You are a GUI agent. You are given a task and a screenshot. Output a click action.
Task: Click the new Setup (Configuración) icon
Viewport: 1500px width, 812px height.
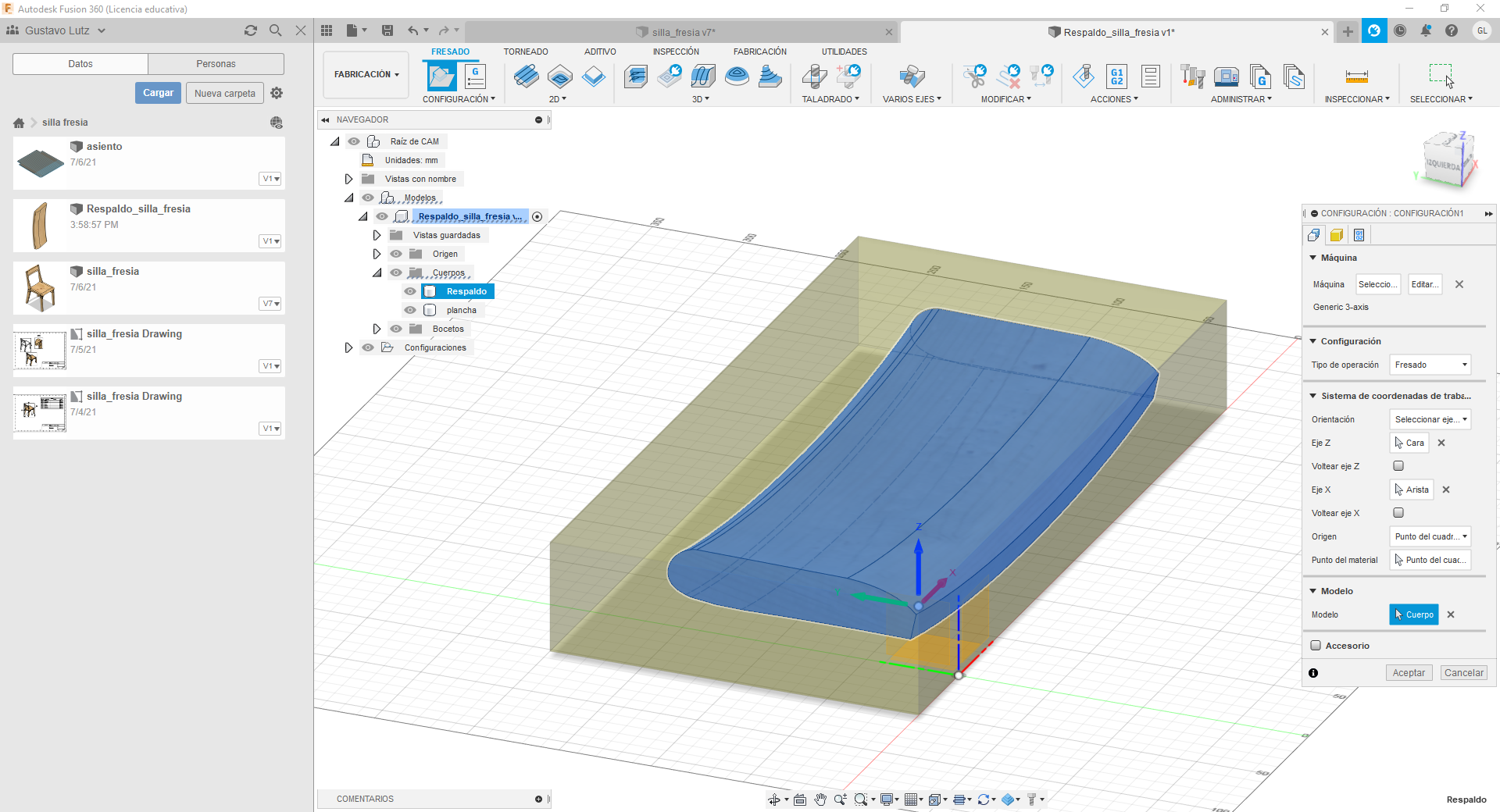click(441, 77)
